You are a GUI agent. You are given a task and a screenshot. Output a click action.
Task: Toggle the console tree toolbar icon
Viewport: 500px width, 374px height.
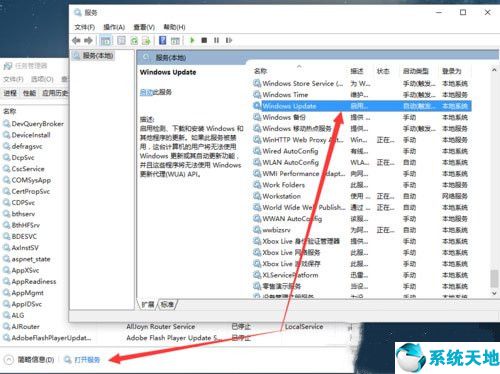pyautogui.click(x=105, y=41)
